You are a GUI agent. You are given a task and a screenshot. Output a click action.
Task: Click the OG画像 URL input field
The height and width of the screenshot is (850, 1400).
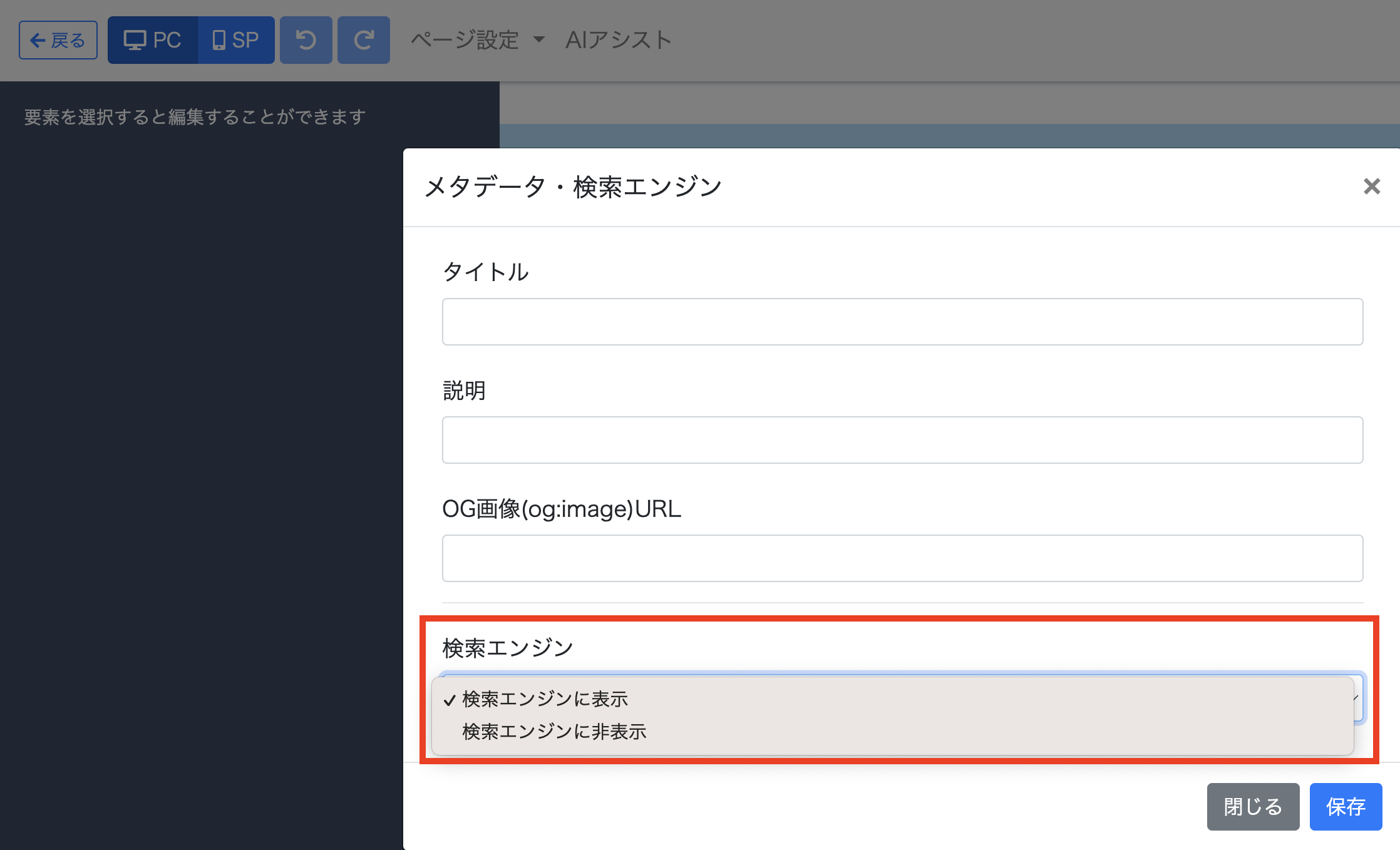coord(902,558)
